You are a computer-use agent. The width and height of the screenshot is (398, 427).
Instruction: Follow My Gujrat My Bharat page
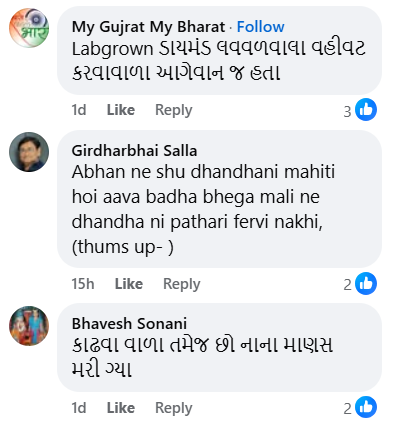261,27
